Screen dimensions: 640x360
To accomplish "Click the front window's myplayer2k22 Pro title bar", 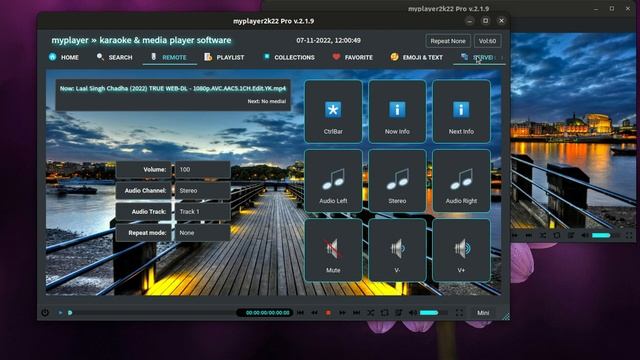I will 273,21.
